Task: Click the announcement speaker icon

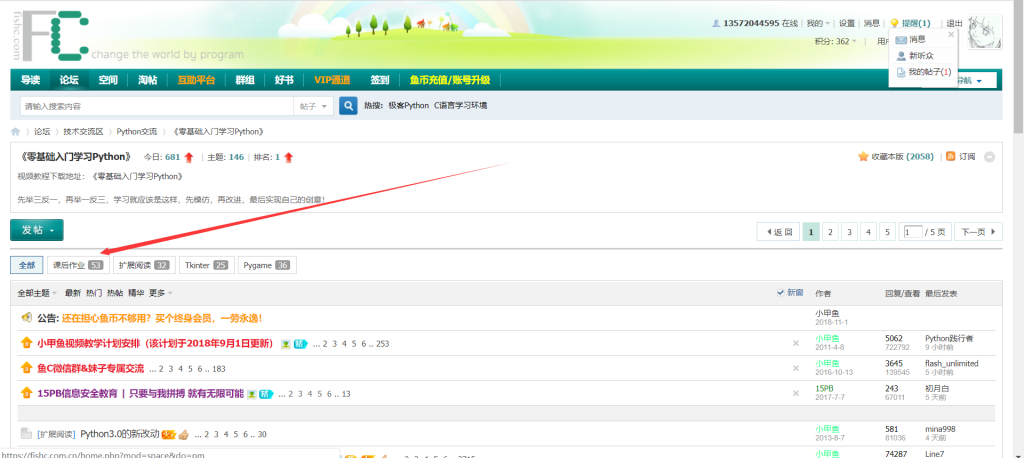Action: click(27, 318)
